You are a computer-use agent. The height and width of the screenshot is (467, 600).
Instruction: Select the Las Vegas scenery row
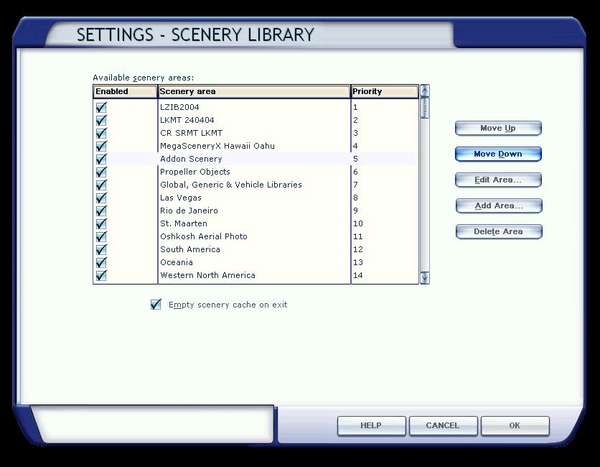pos(256,198)
